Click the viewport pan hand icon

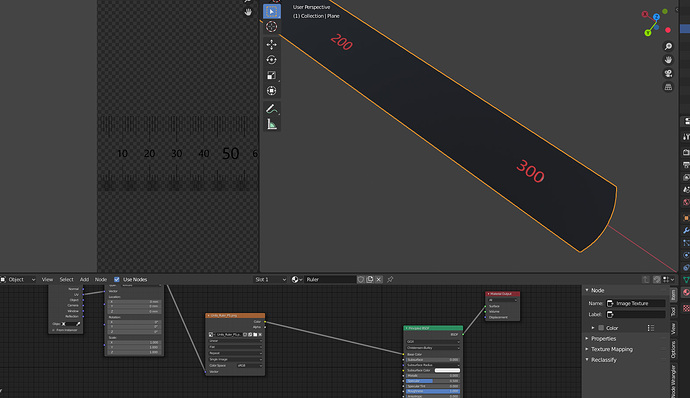[668, 60]
